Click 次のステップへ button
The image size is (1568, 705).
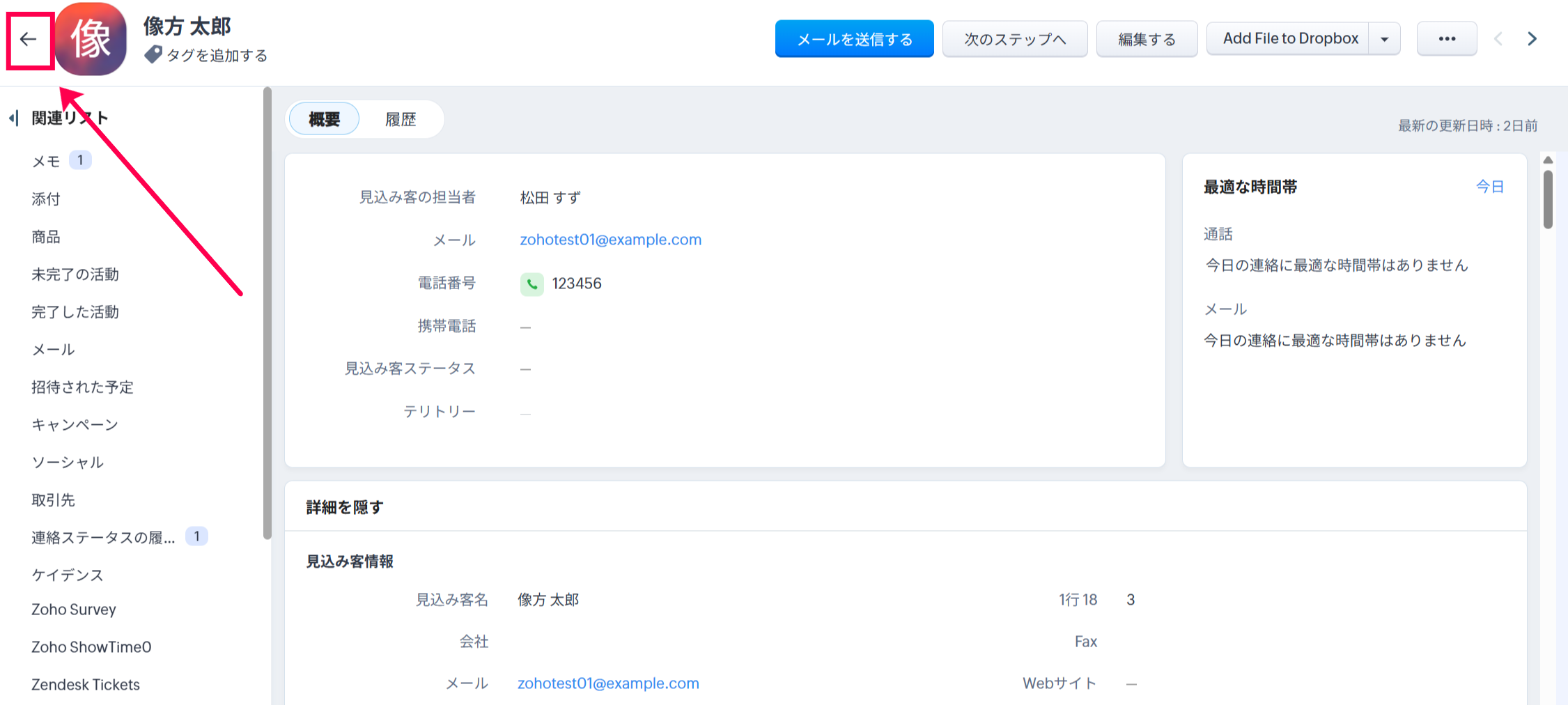pyautogui.click(x=1014, y=39)
